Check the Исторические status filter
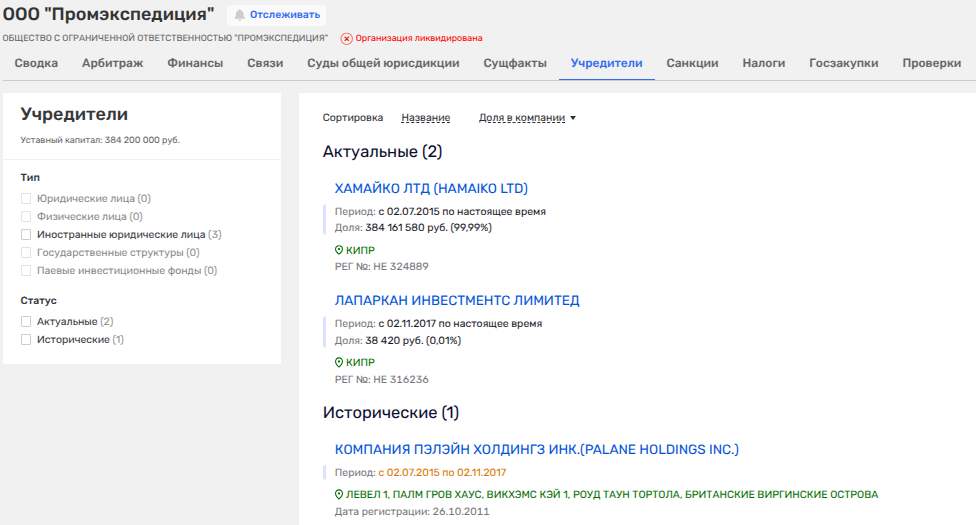 point(26,340)
